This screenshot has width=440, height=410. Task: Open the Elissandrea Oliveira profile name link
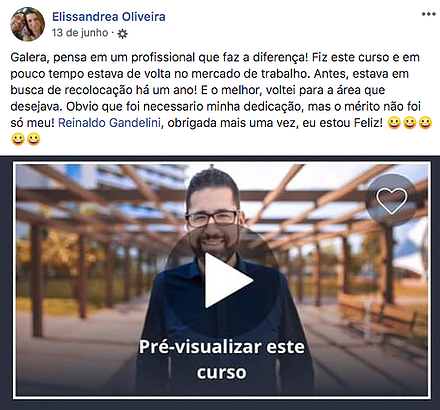(x=109, y=16)
